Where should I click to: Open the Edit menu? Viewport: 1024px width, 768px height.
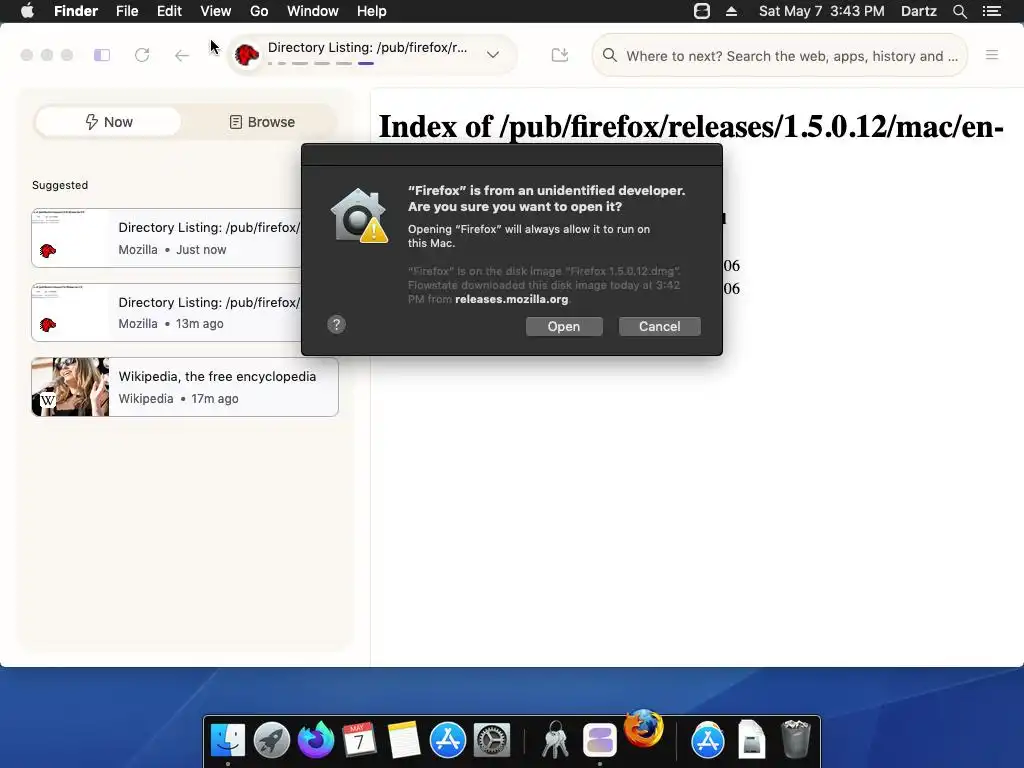[x=169, y=11]
